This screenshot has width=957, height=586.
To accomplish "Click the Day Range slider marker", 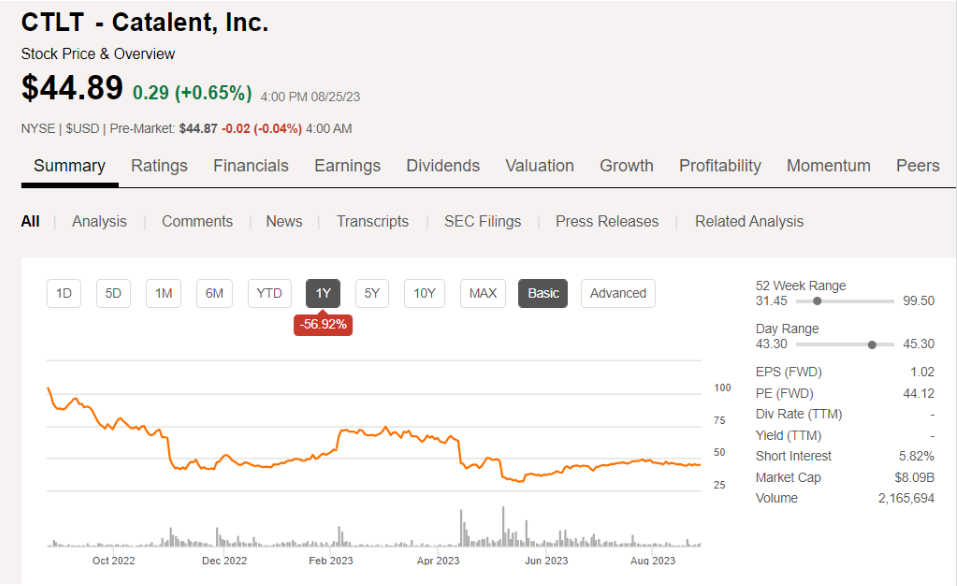I will click(x=872, y=344).
